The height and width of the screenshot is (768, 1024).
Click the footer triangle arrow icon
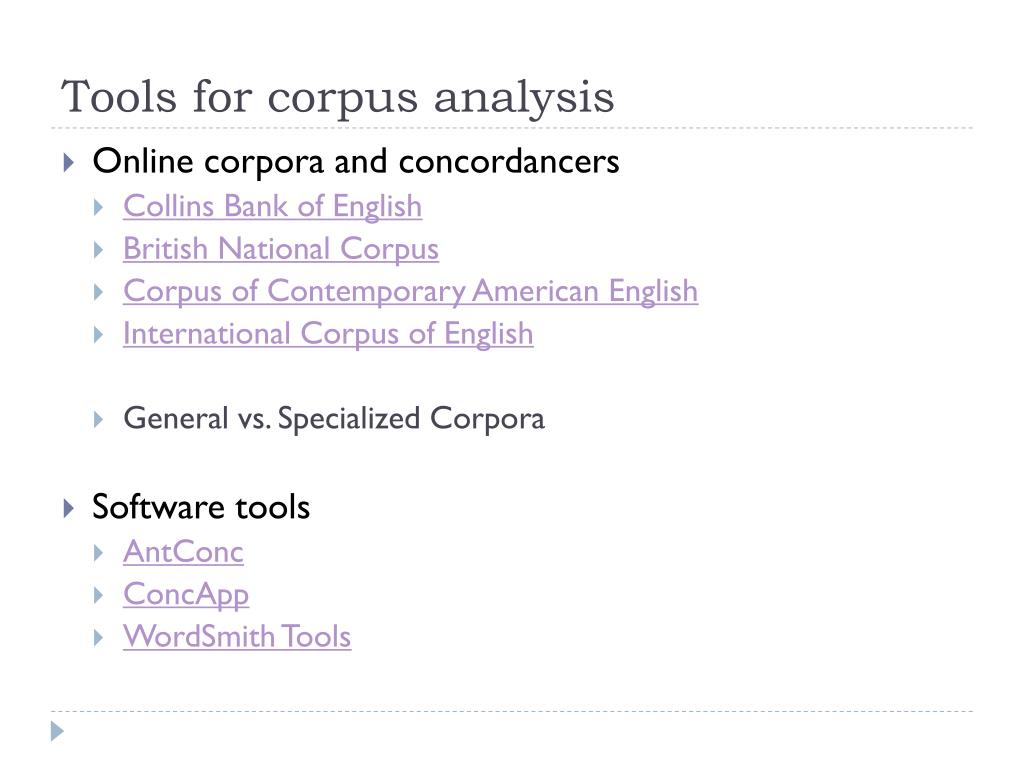(x=57, y=731)
